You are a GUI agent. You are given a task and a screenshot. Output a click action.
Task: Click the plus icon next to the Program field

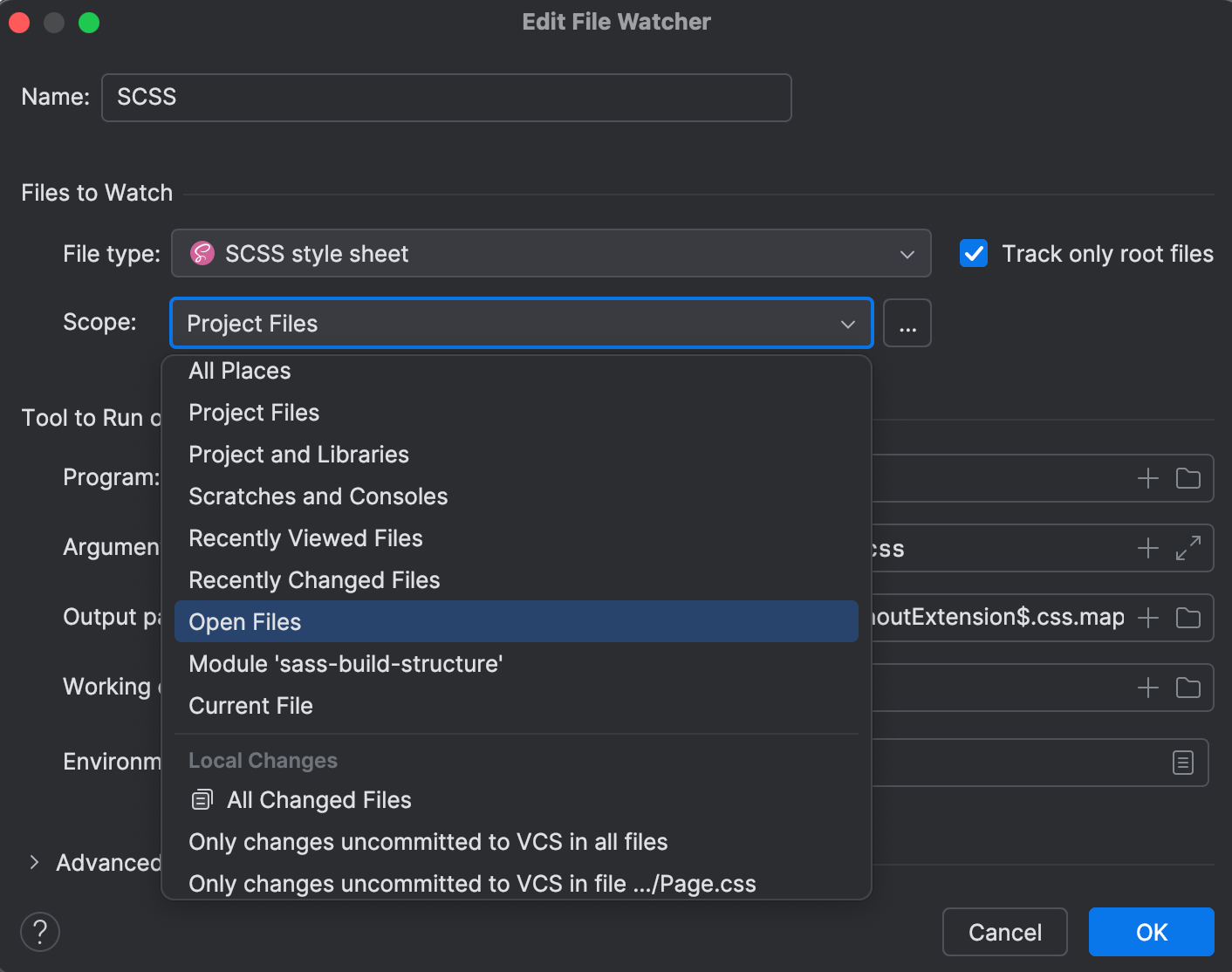click(1147, 478)
